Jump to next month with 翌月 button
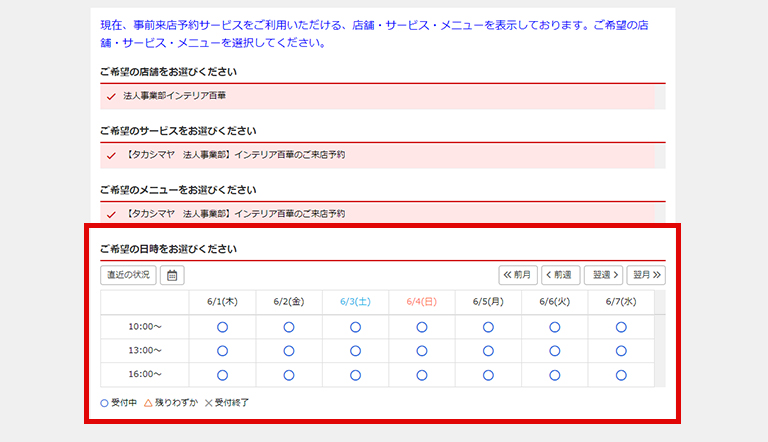This screenshot has width=768, height=442. coord(647,275)
